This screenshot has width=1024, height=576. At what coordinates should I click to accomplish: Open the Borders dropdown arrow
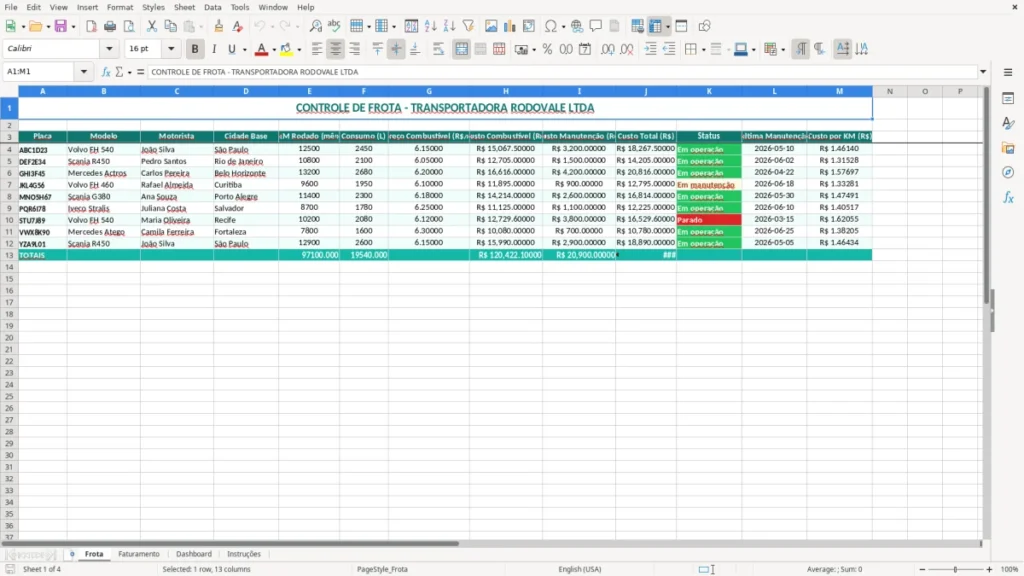[x=703, y=50]
